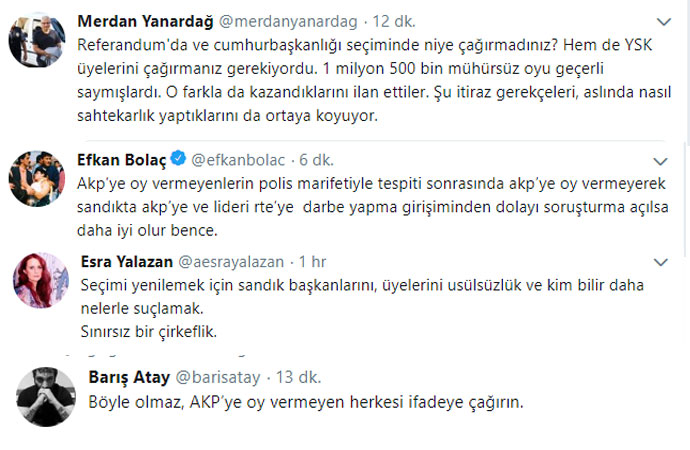
Task: Open the Esra Yalazan name link
Action: pos(124,262)
